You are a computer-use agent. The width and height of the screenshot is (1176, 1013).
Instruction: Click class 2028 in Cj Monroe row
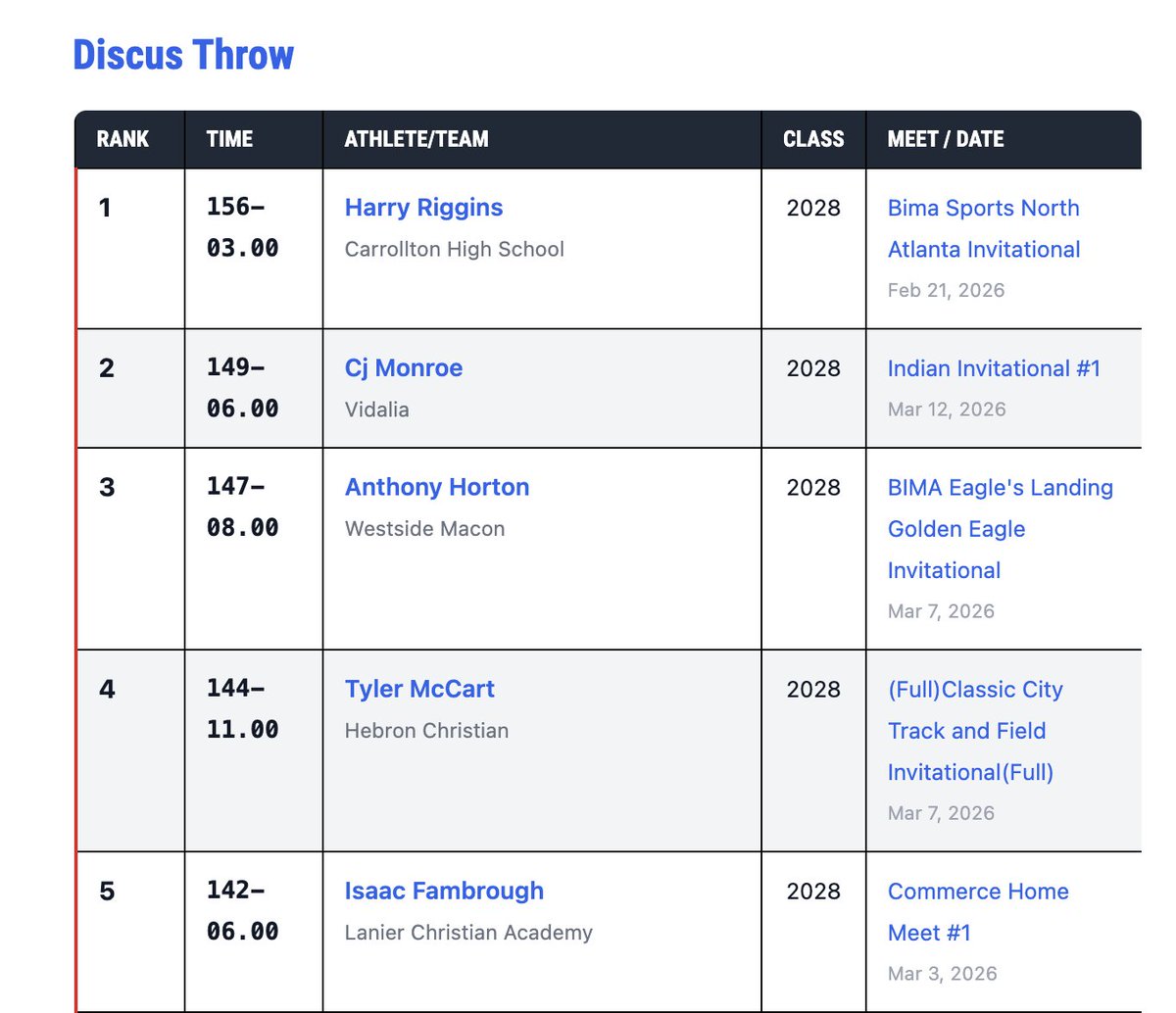(x=813, y=368)
